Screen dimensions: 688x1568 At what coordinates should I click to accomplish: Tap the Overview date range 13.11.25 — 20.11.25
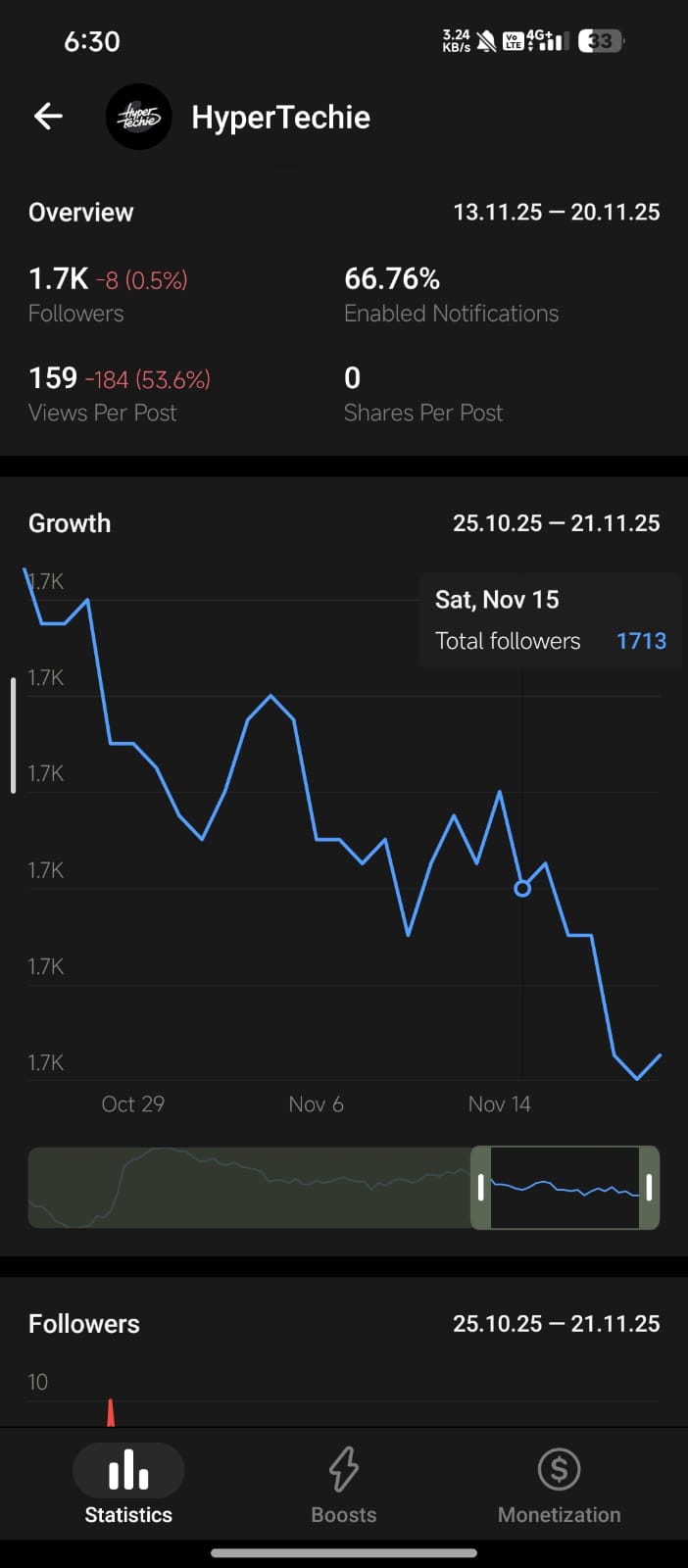(556, 213)
